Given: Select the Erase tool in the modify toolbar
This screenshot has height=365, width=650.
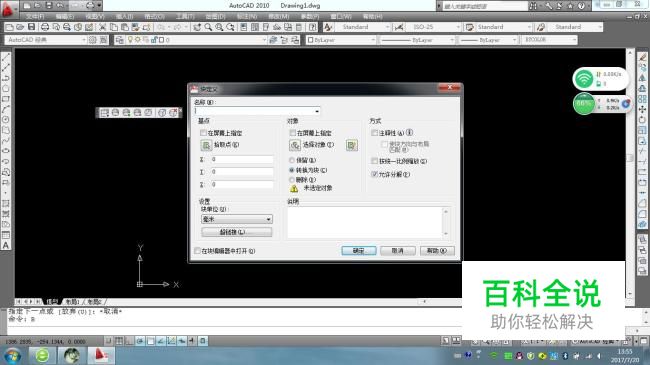Looking at the screenshot, I should (642, 56).
